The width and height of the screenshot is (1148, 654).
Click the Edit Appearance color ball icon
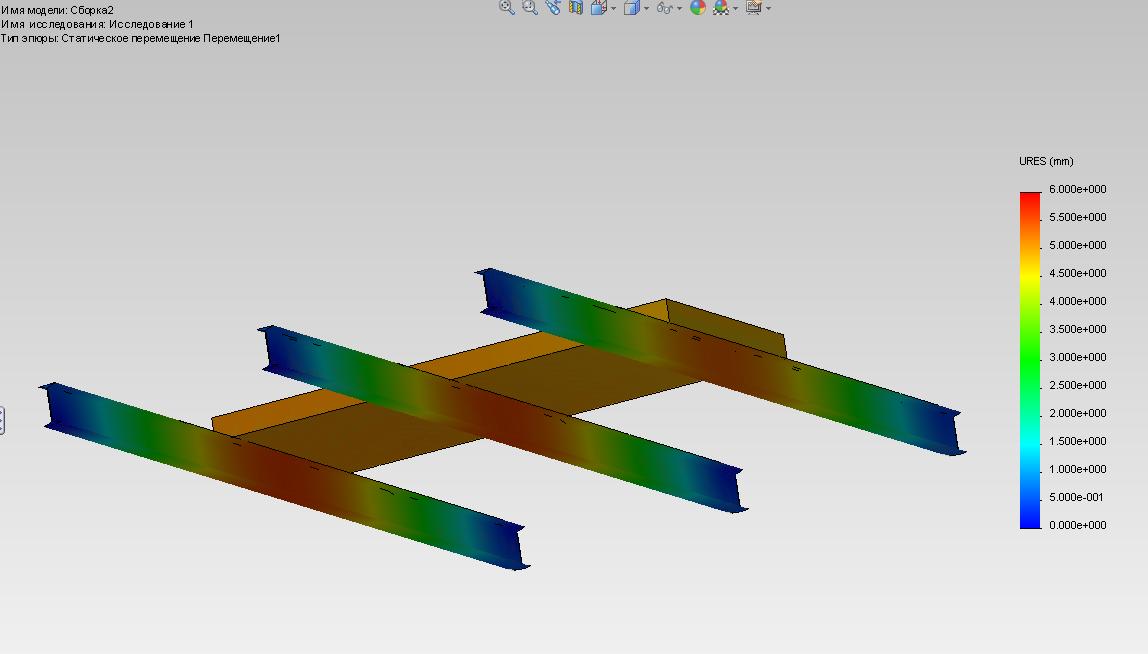pyautogui.click(x=698, y=7)
